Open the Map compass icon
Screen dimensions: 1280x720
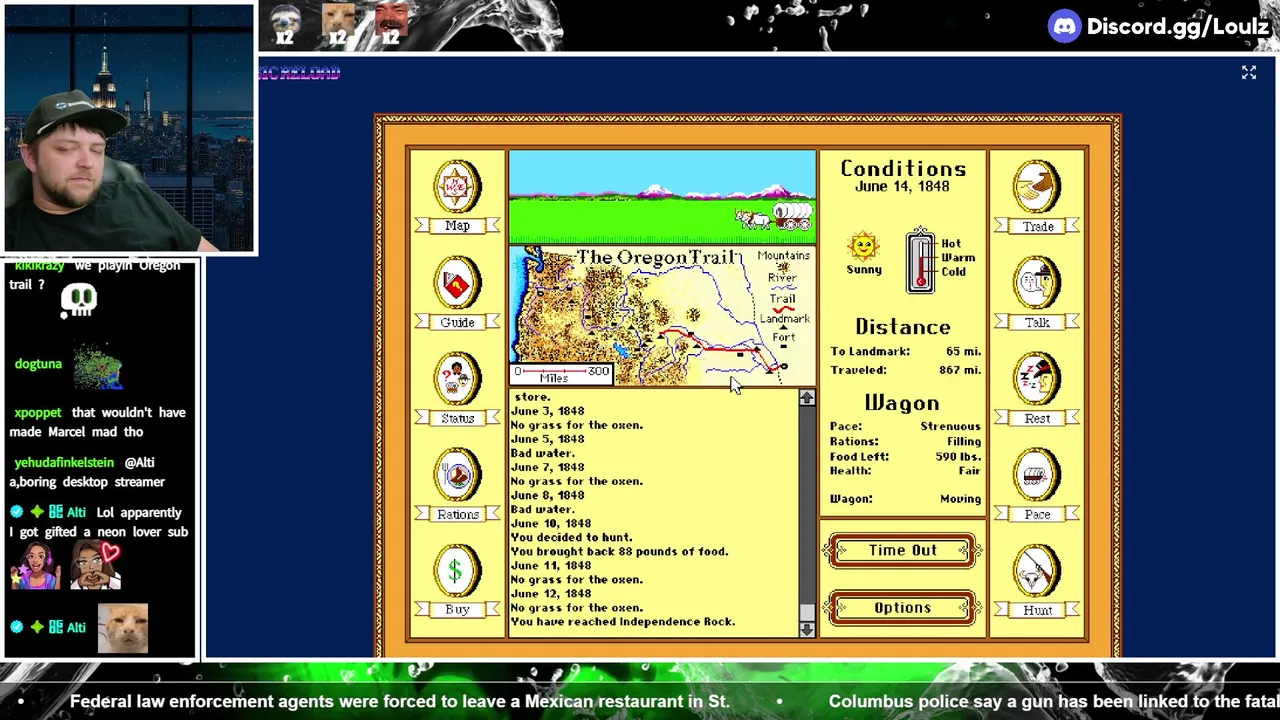(x=457, y=186)
